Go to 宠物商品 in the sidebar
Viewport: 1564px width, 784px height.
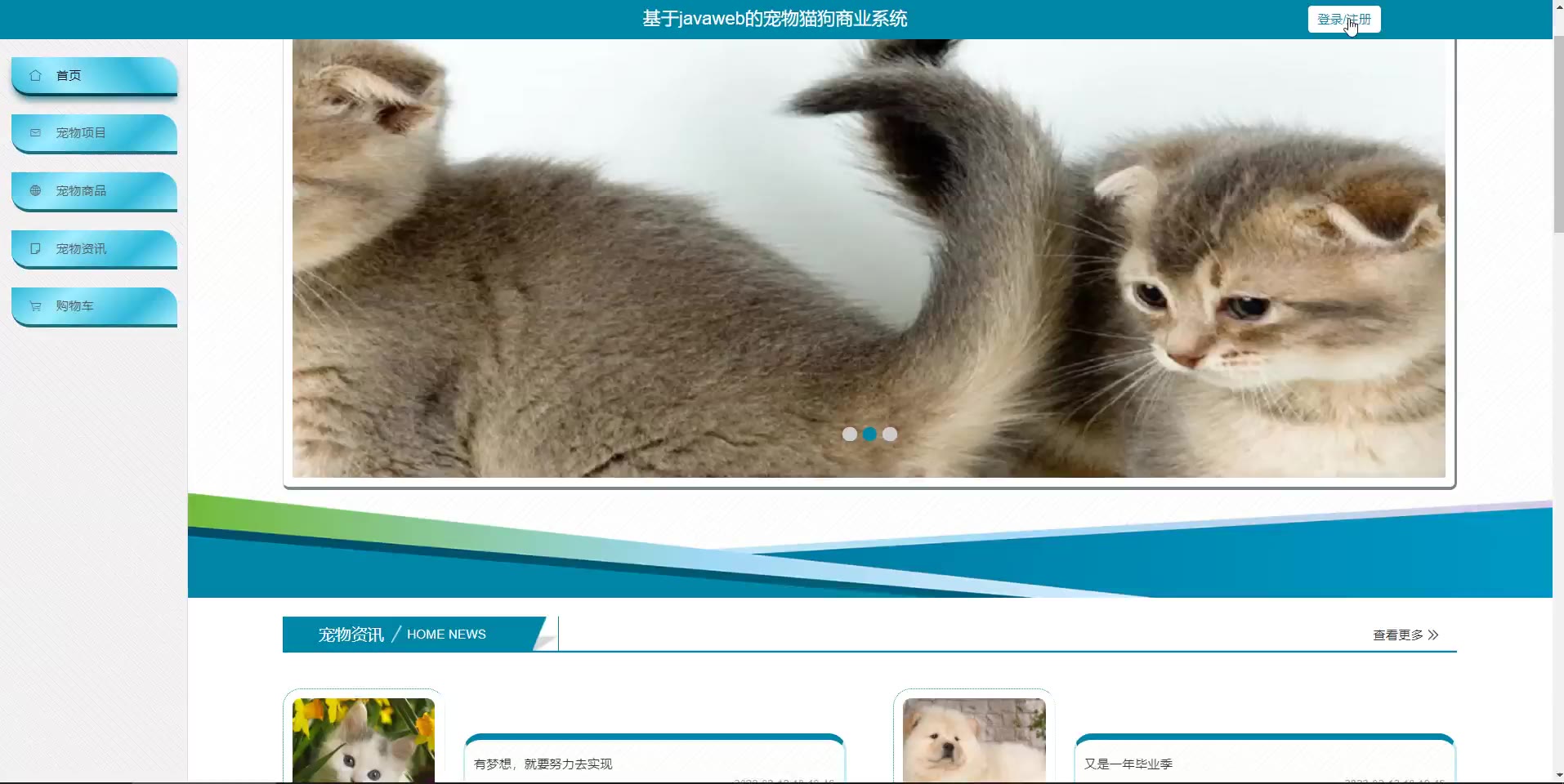95,191
